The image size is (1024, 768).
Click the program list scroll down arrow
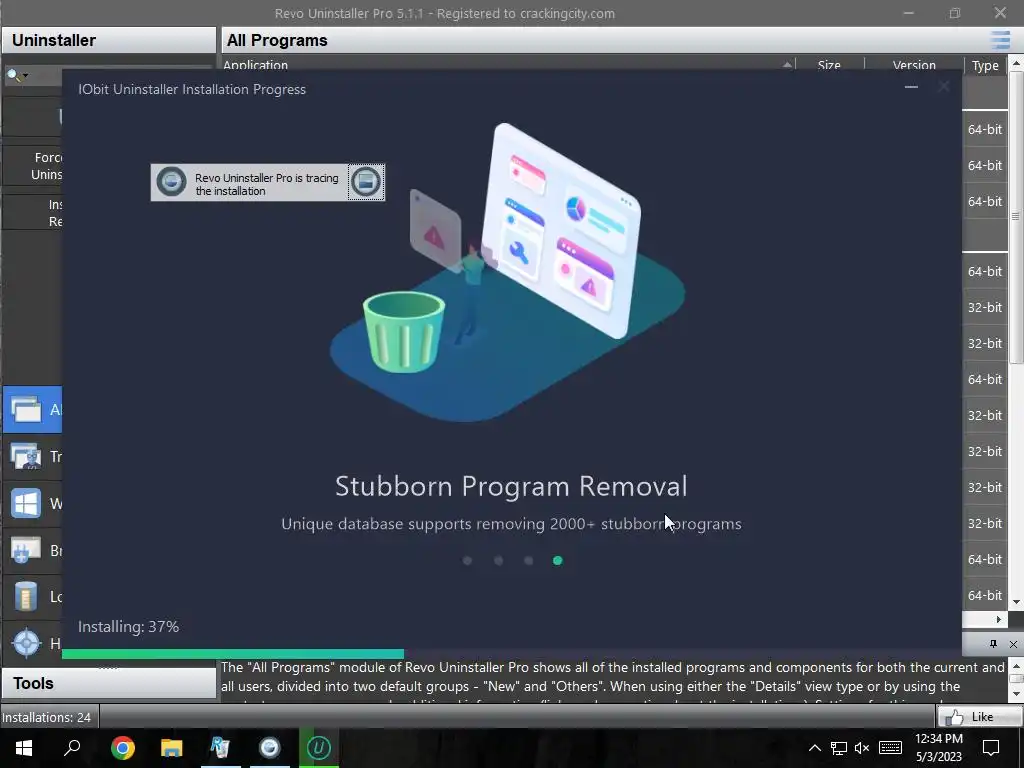coord(1016,602)
